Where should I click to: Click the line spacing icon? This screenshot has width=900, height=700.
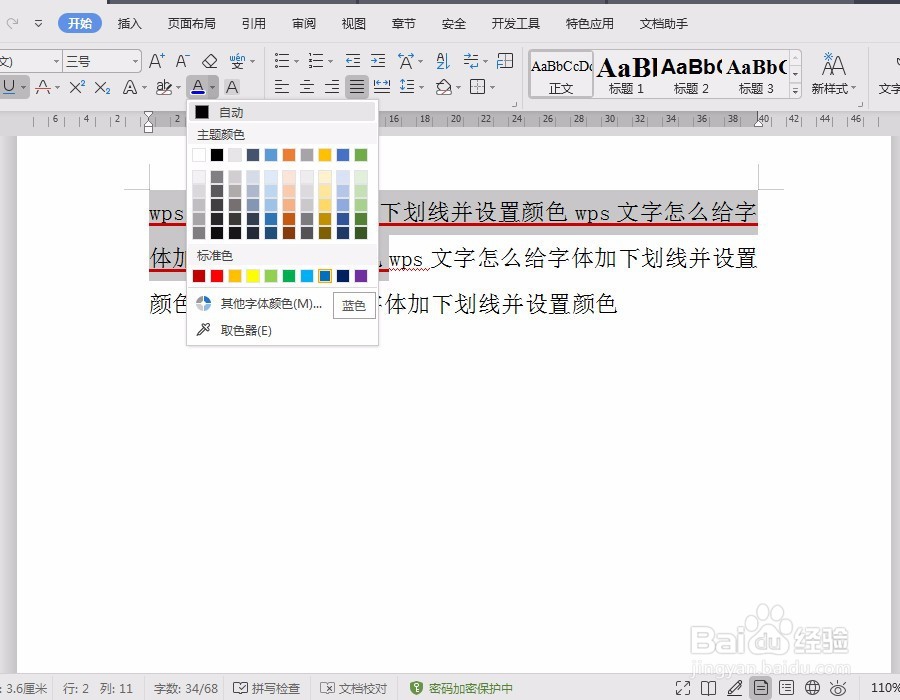407,87
